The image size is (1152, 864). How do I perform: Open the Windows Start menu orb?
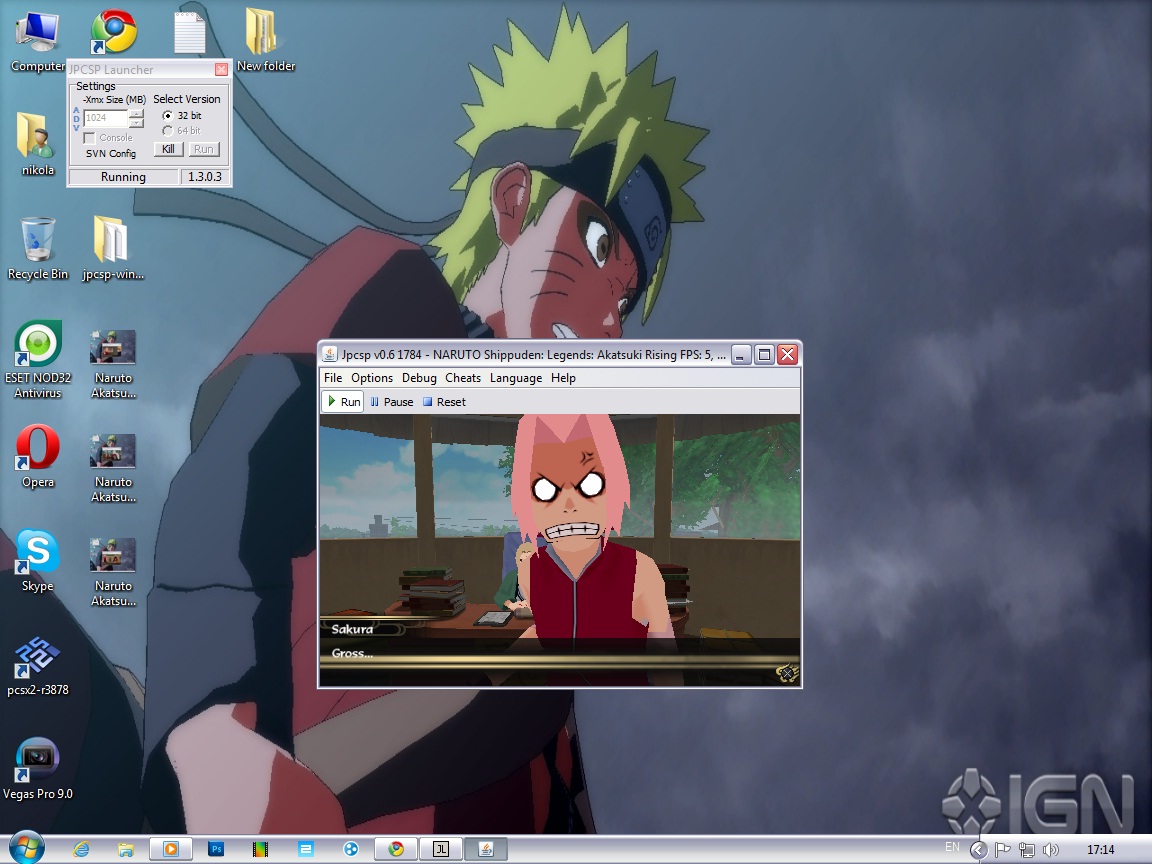point(26,849)
